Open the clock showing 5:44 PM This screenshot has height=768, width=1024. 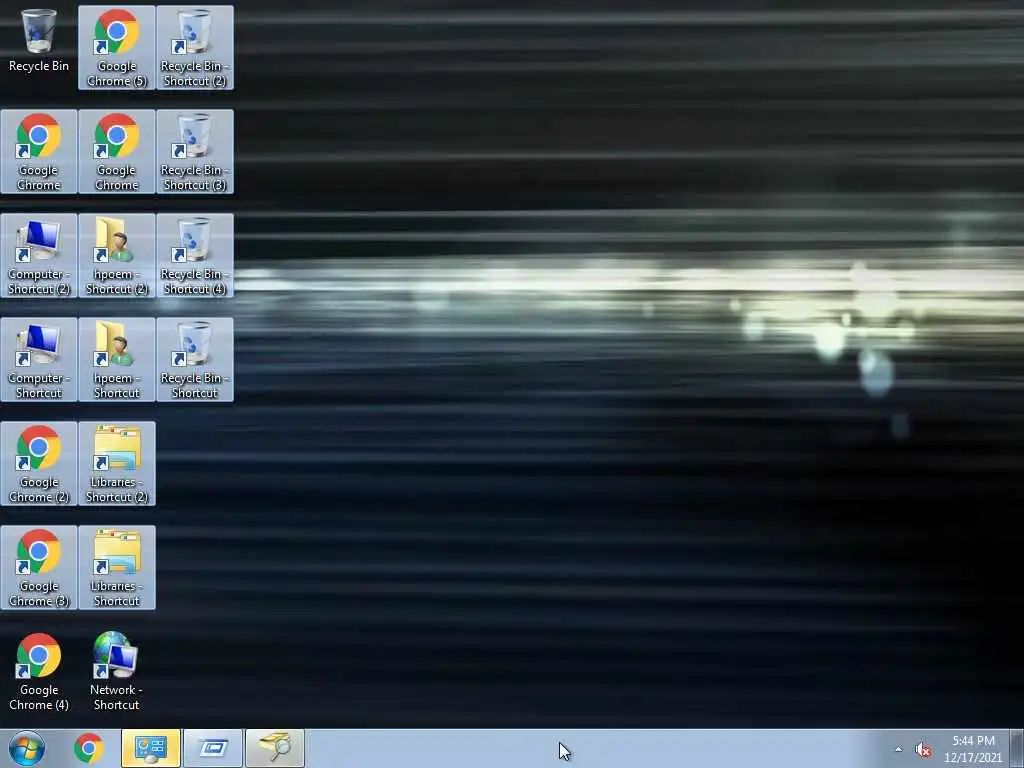(973, 749)
